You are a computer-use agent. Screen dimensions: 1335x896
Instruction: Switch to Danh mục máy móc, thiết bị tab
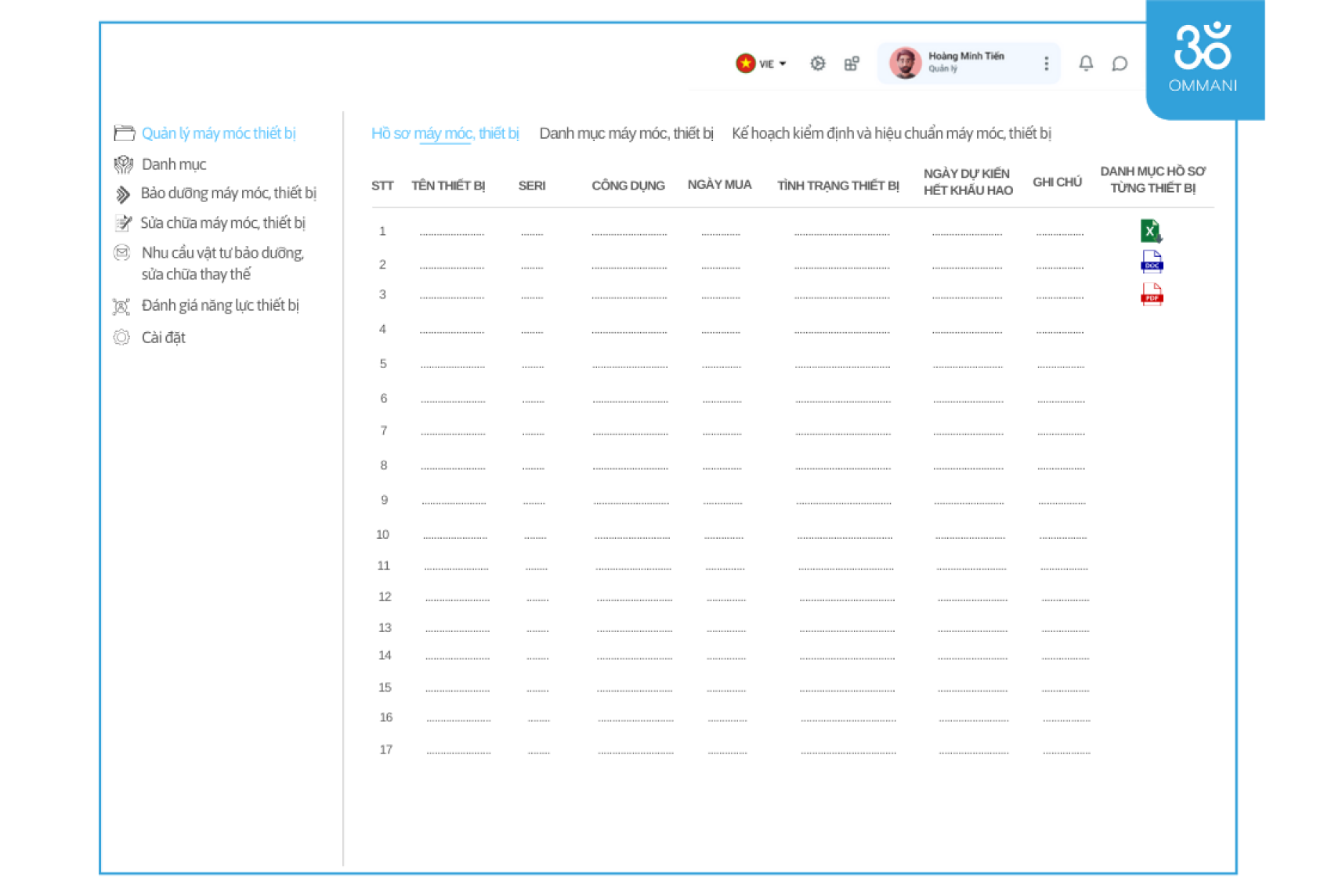(x=626, y=133)
